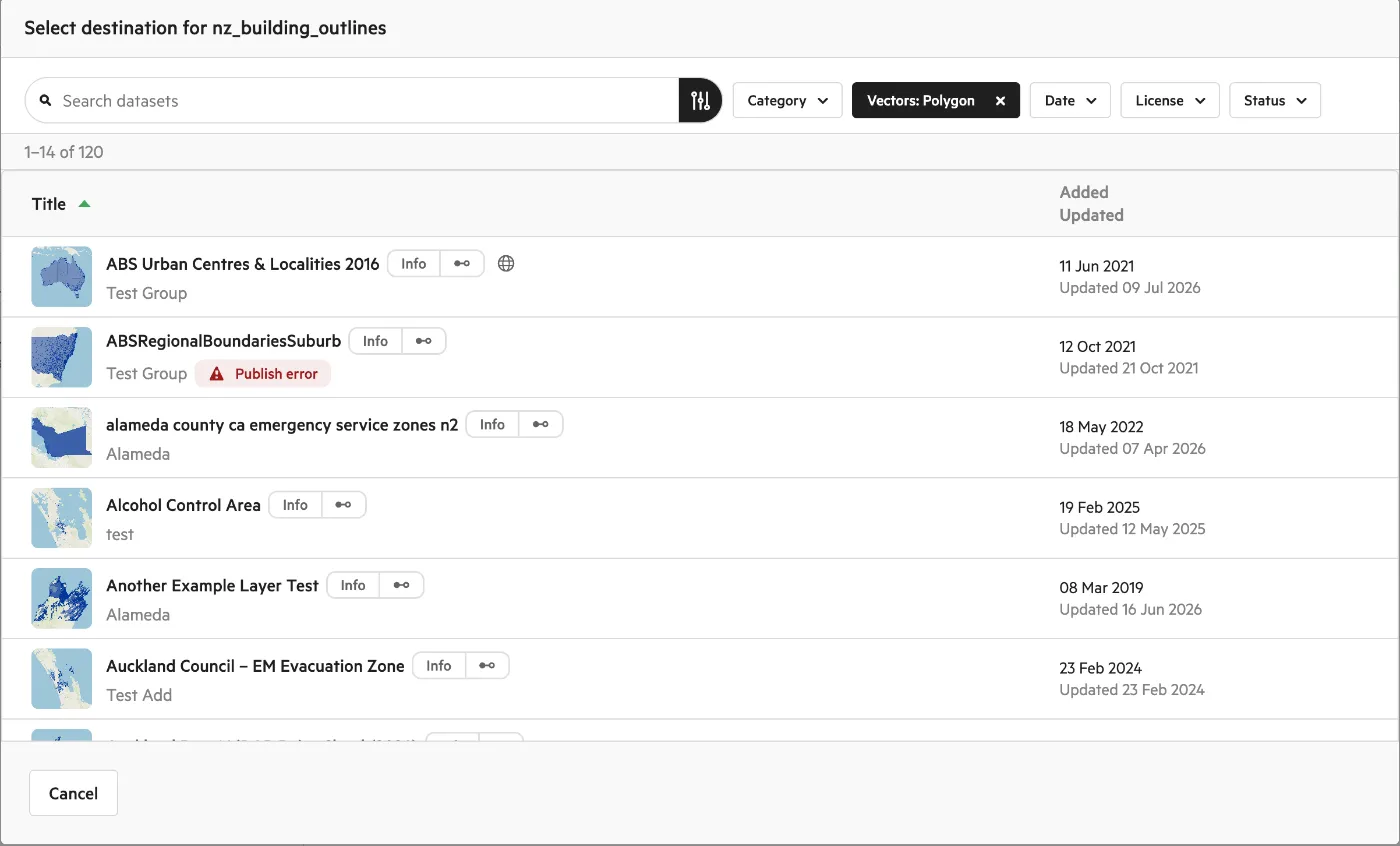This screenshot has height=846, width=1400.
Task: Open the Date filter dropdown
Action: tap(1070, 101)
